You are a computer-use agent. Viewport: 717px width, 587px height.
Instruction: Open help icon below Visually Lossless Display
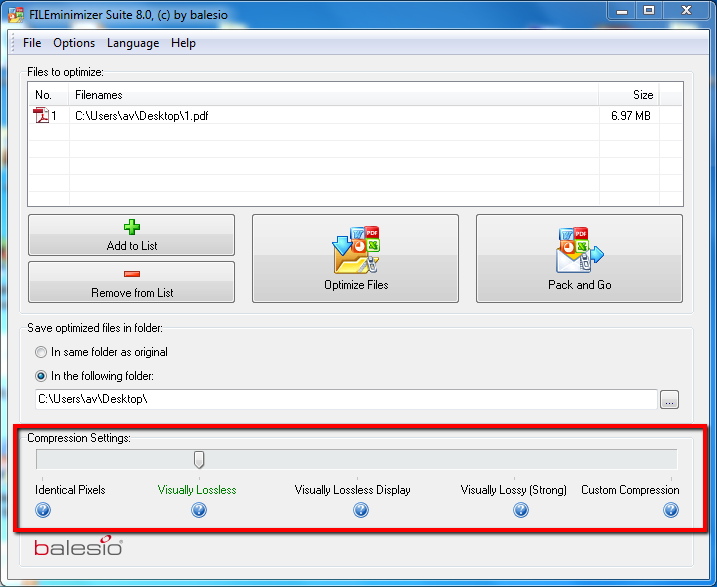coord(361,510)
